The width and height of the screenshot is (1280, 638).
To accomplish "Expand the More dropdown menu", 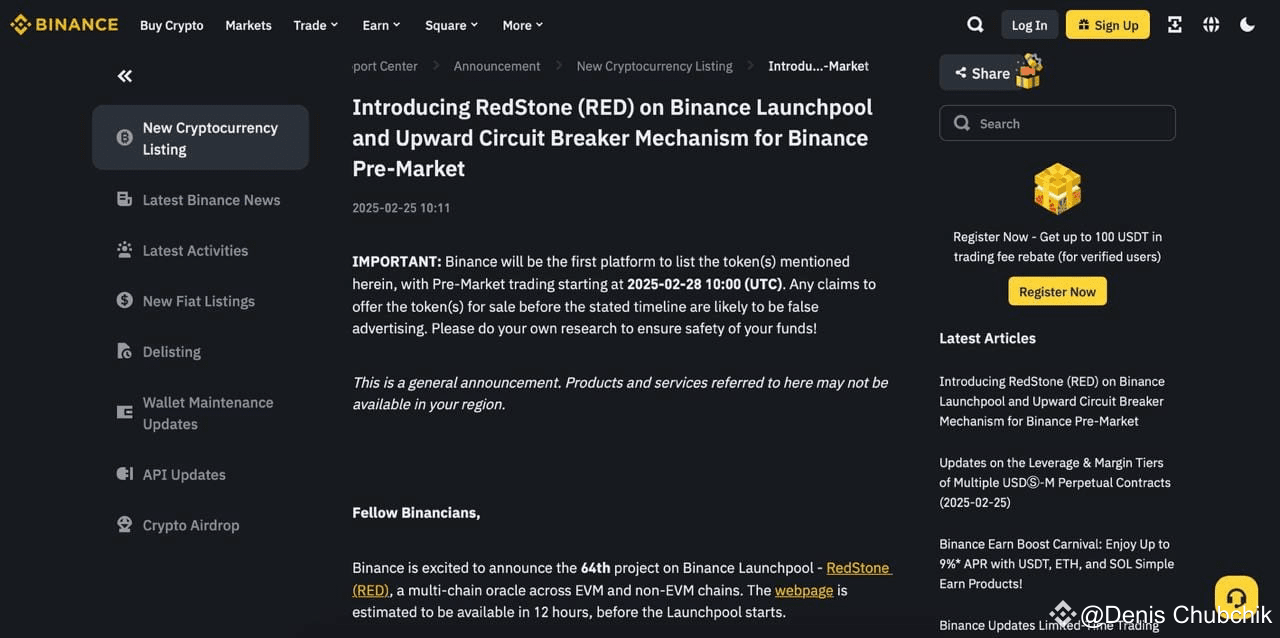I will 521,25.
